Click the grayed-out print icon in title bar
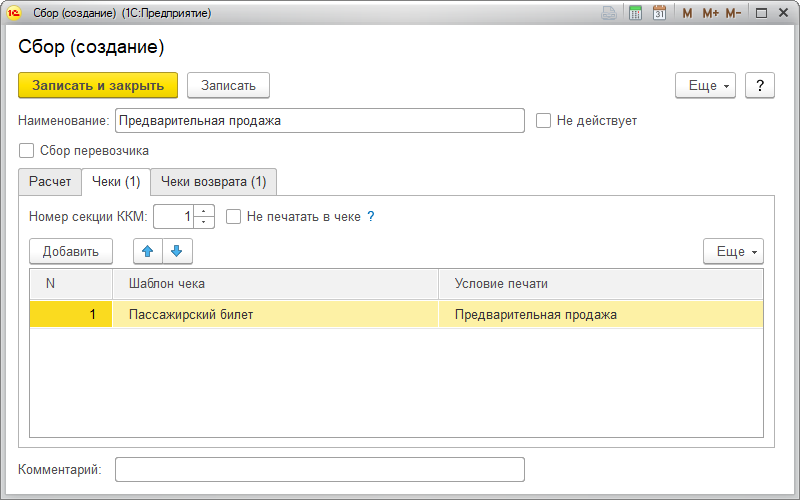The image size is (800, 500). click(608, 13)
